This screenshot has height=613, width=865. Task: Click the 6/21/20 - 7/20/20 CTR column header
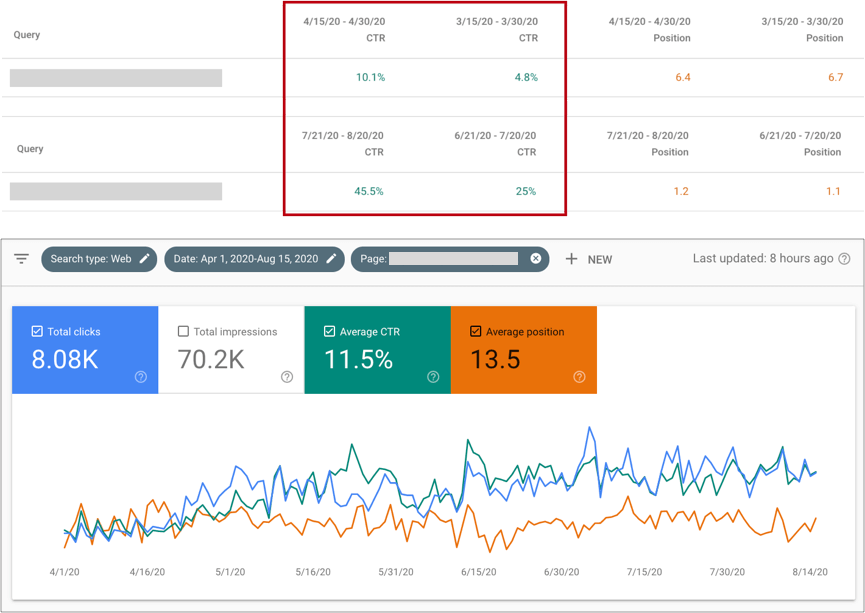(x=495, y=143)
